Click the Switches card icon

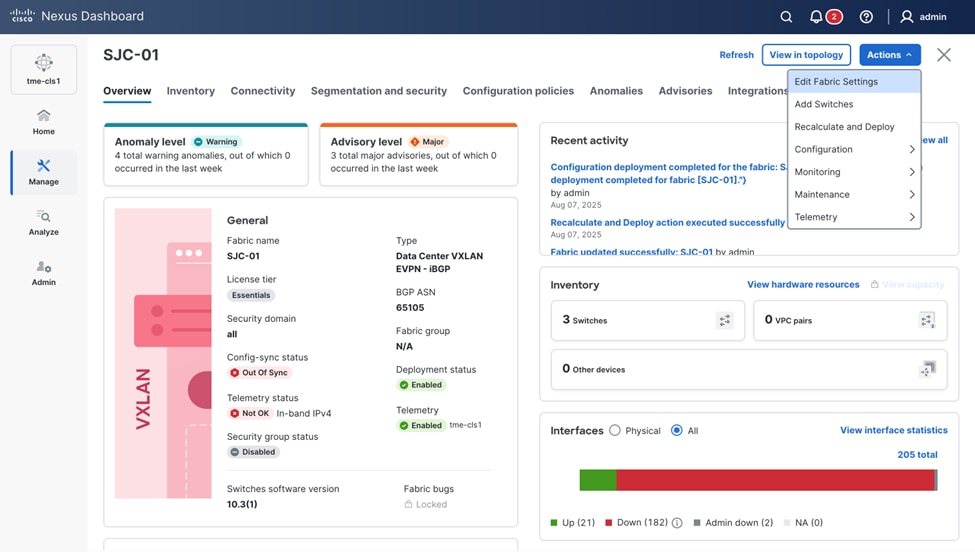click(x=725, y=320)
